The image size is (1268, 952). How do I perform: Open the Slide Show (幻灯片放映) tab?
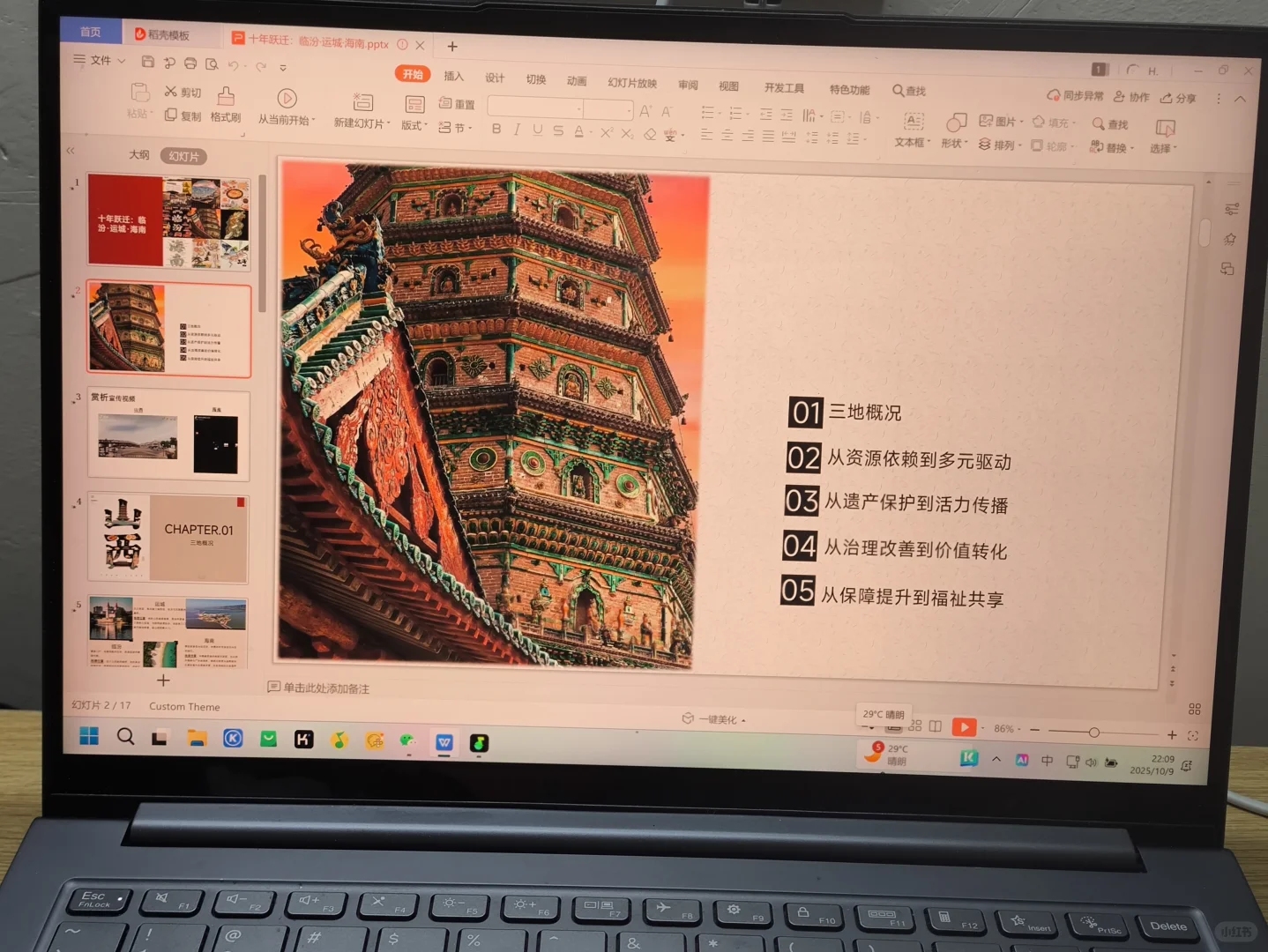(x=632, y=83)
